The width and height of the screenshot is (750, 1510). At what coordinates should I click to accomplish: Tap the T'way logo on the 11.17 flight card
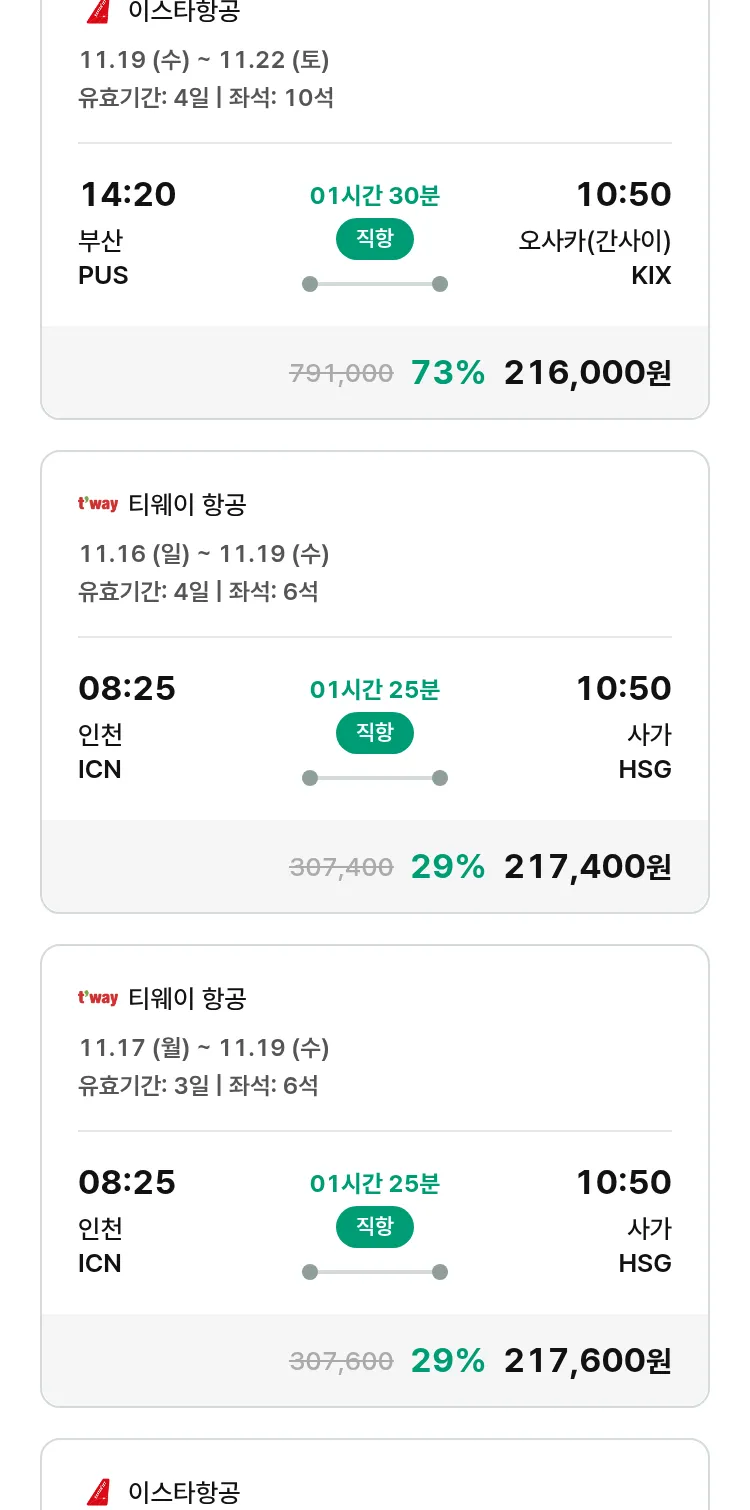tap(98, 998)
